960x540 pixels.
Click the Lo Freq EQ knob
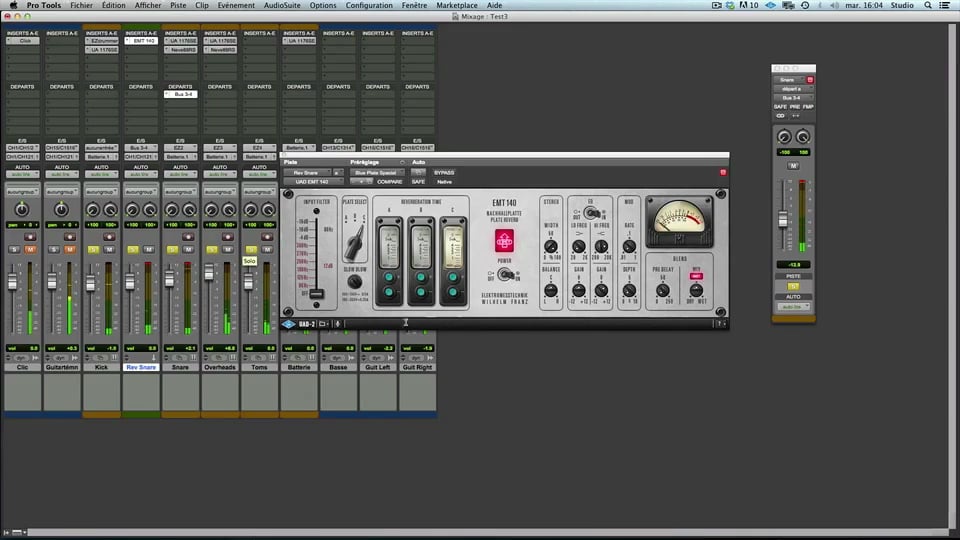coord(579,247)
